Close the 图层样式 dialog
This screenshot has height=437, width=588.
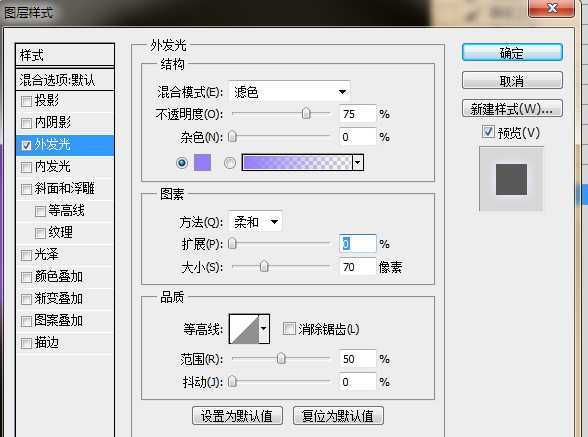pos(551,8)
